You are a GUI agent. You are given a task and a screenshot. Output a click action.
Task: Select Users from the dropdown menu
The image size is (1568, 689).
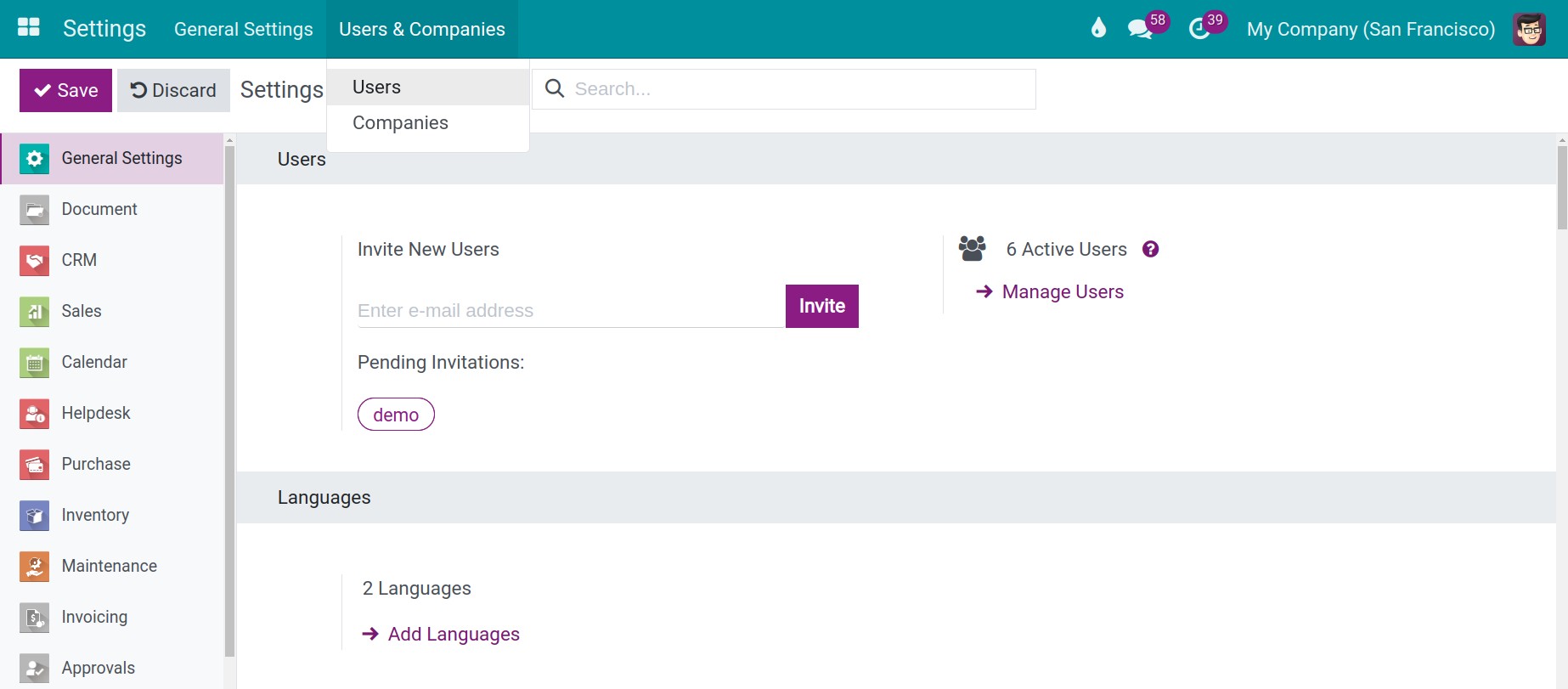(428, 88)
